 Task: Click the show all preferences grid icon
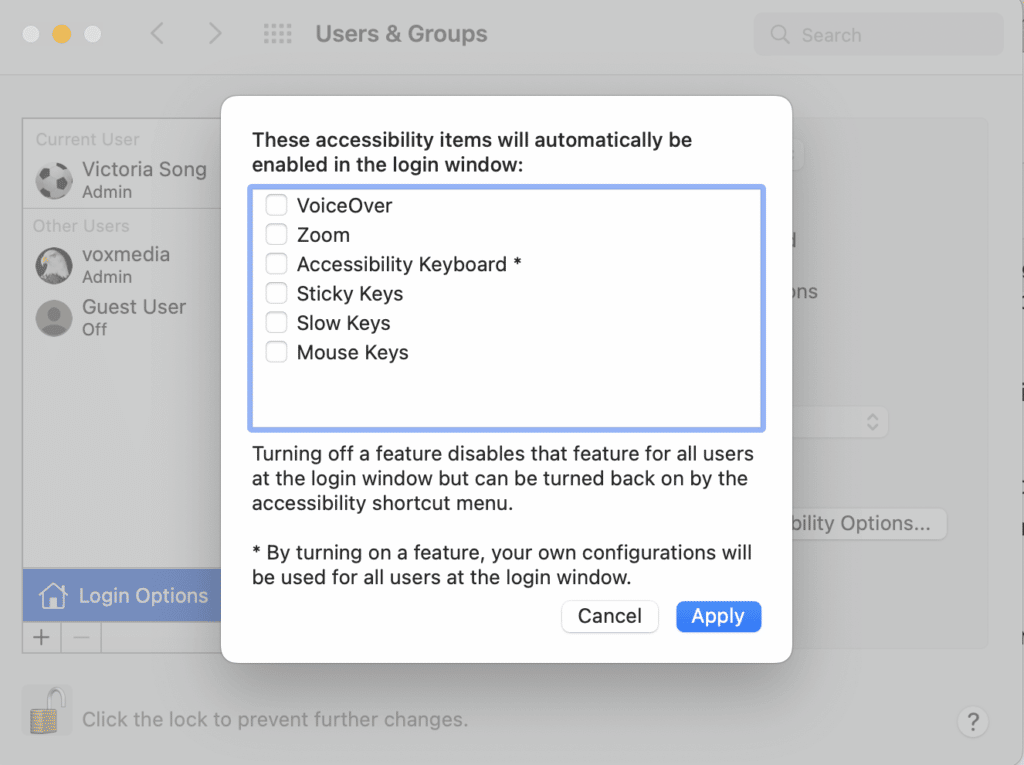click(277, 34)
